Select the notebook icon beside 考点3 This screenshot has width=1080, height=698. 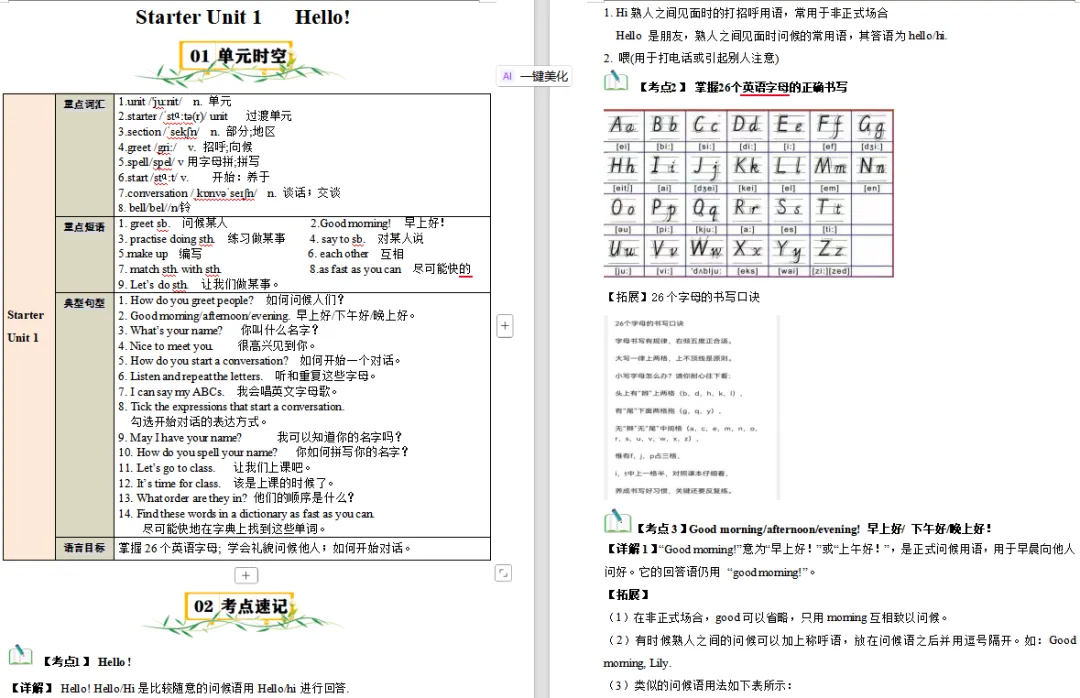coord(617,522)
